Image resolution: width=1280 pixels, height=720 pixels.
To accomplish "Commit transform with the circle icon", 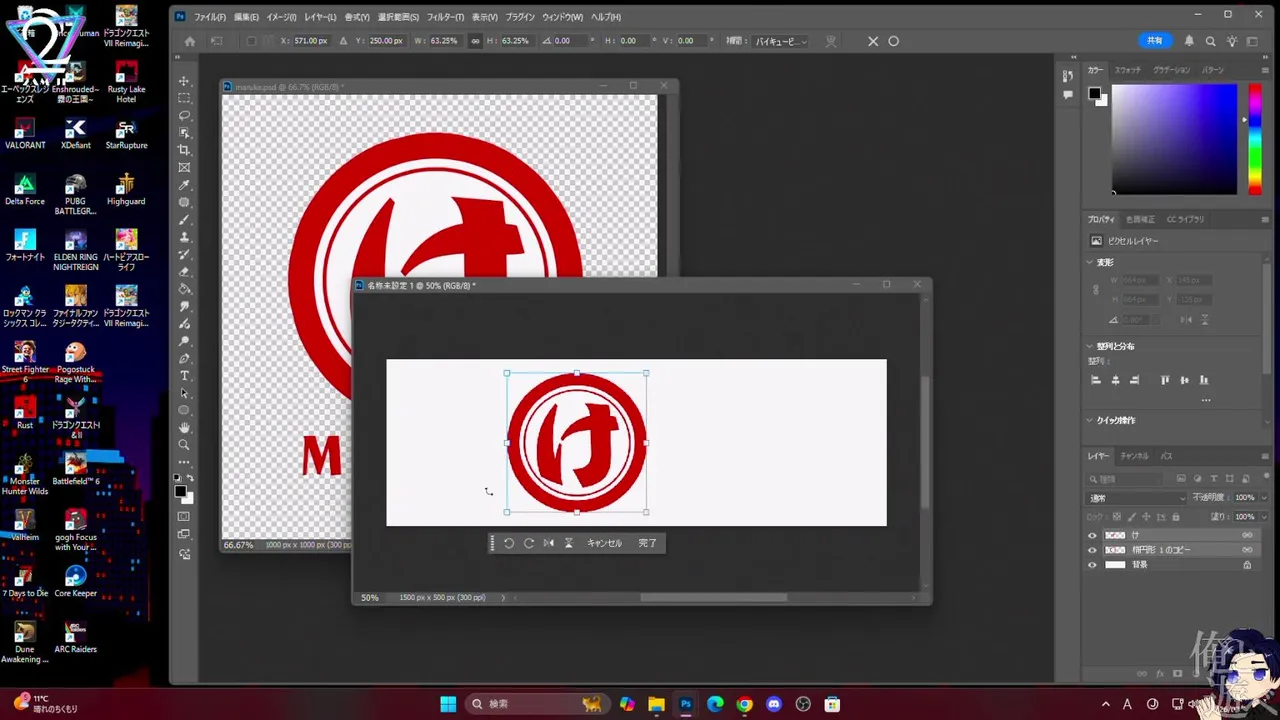I will [x=894, y=41].
